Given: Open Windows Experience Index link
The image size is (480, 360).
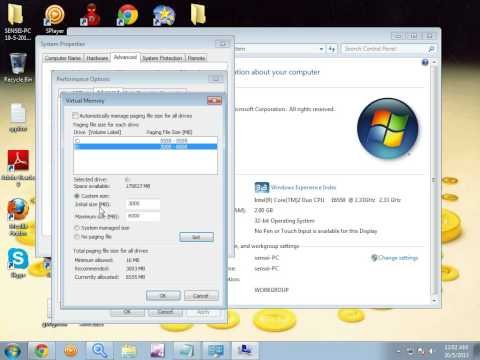Looking at the screenshot, I should pos(303,187).
